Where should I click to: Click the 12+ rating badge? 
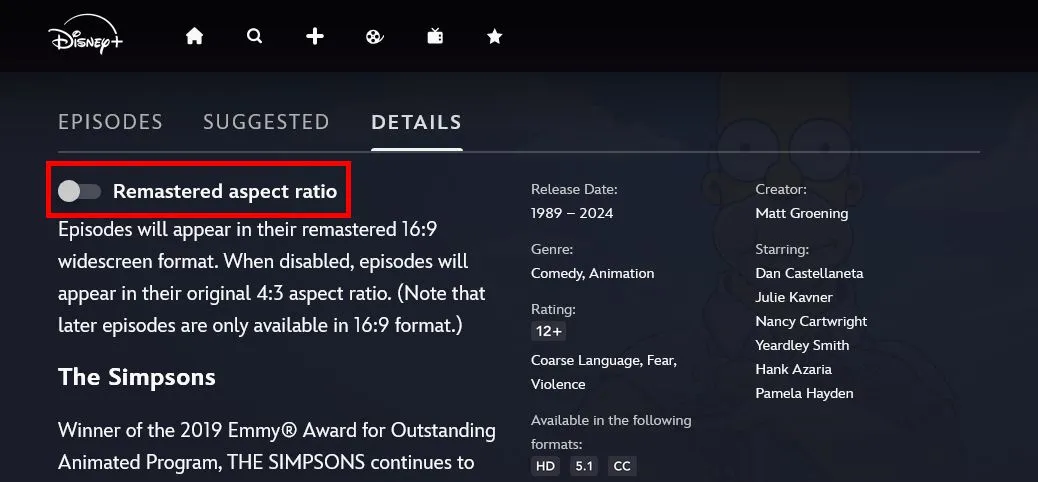pyautogui.click(x=548, y=331)
